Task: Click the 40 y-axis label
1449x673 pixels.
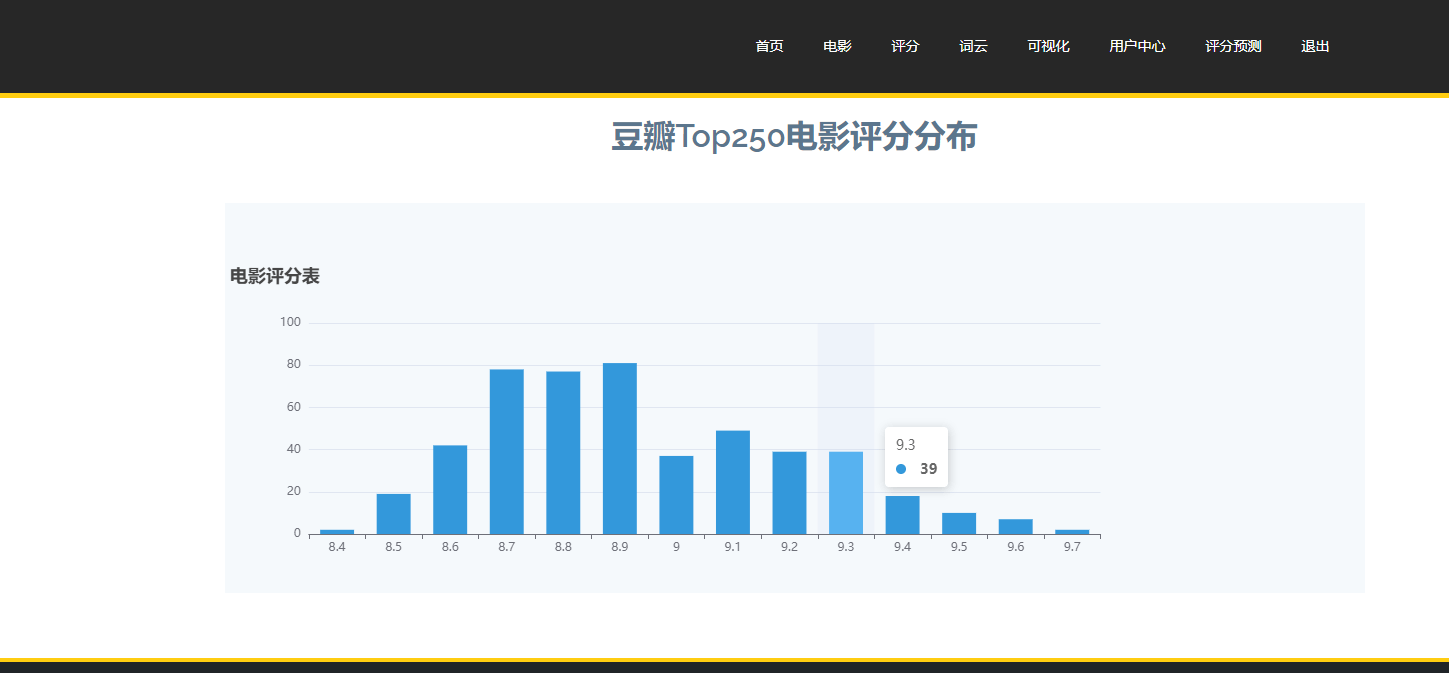Action: pos(293,449)
